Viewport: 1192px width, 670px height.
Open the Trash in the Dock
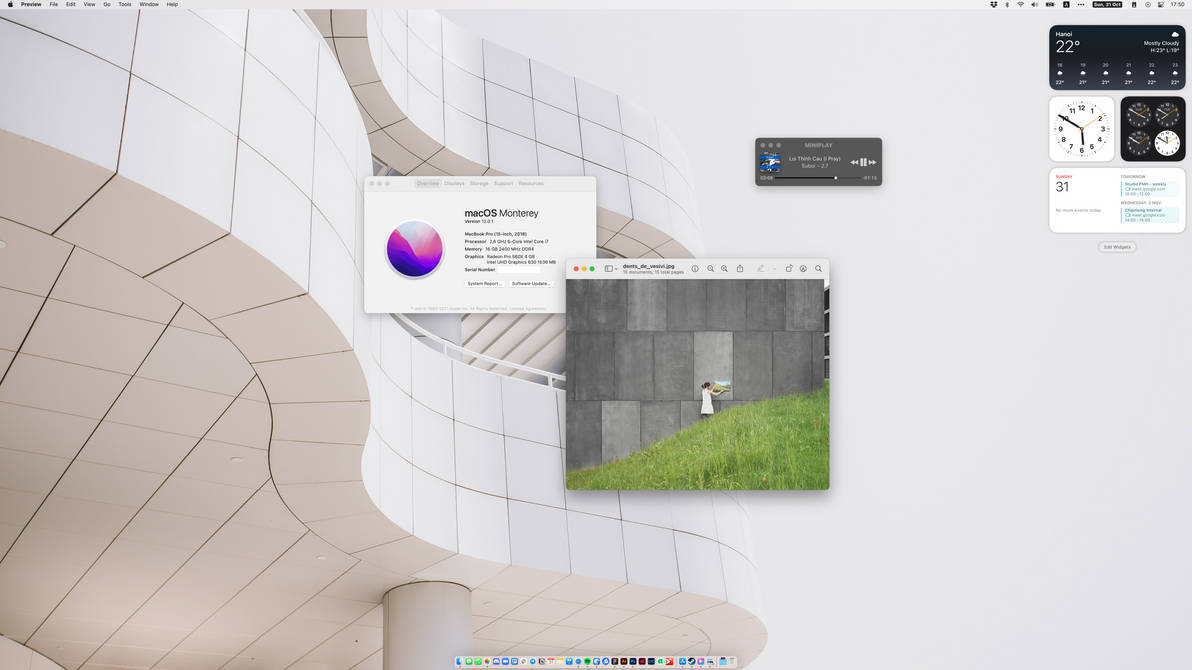pyautogui.click(x=732, y=662)
